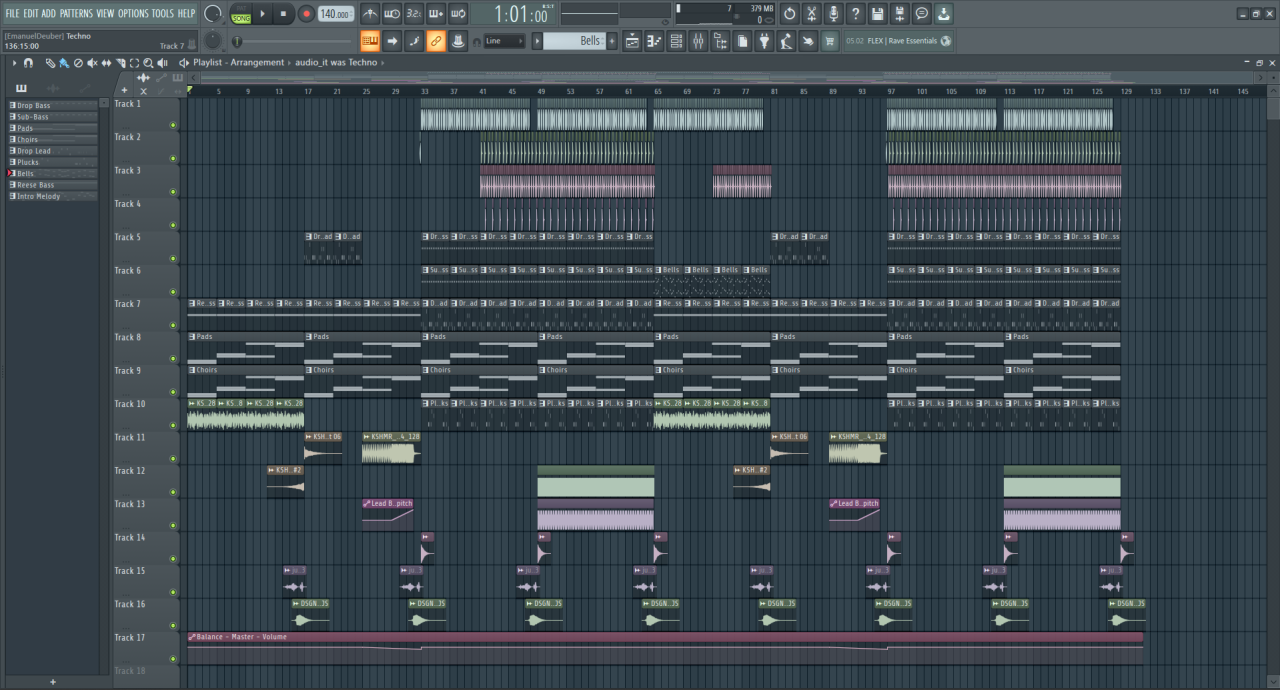Open the Channel rack icon
1280x690 pixels.
pos(676,41)
